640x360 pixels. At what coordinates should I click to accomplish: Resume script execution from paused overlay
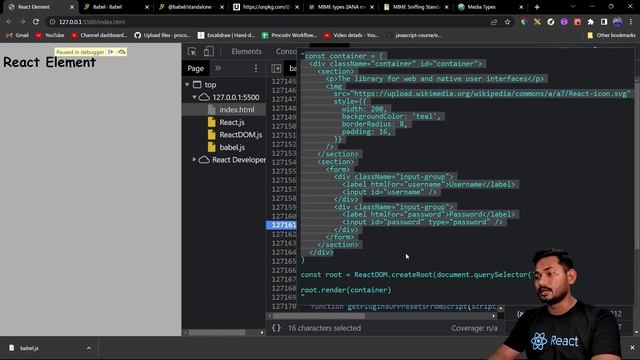(x=111, y=52)
